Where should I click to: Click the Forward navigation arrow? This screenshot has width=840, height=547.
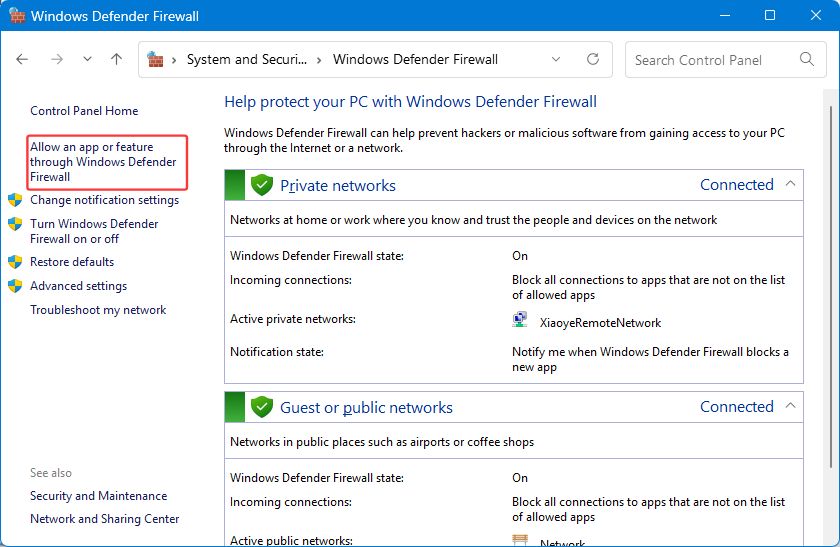56,59
